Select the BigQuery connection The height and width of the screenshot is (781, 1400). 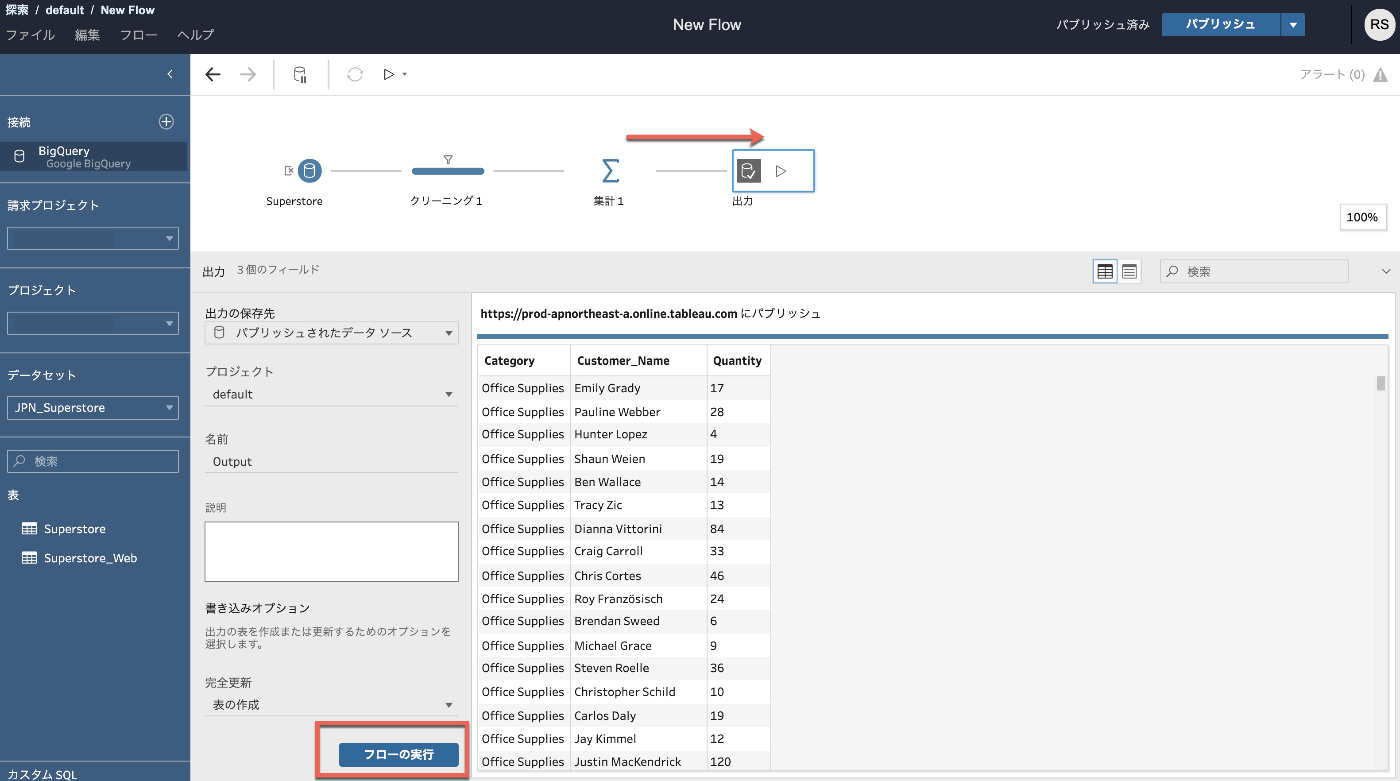94,156
